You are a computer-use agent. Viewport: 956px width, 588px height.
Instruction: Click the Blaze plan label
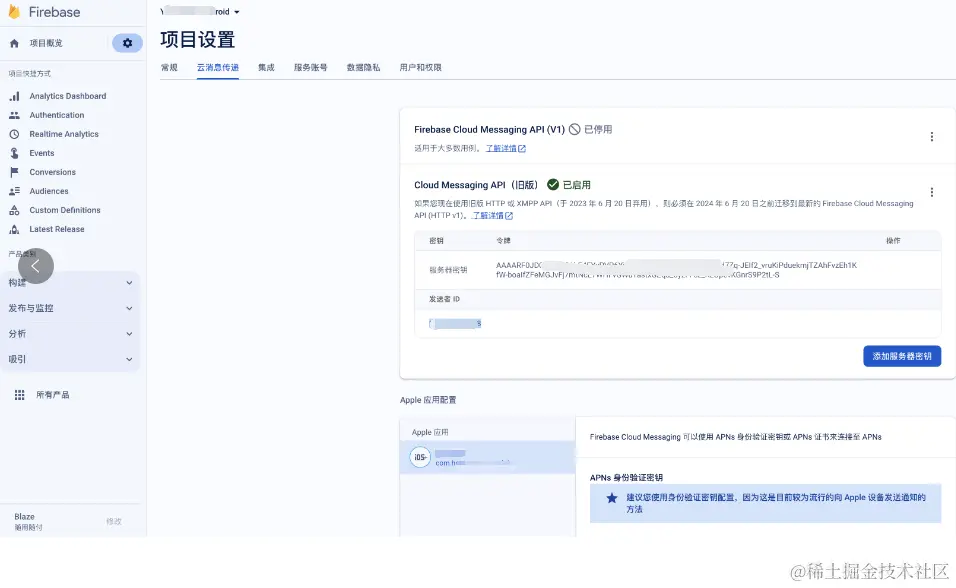[24, 517]
